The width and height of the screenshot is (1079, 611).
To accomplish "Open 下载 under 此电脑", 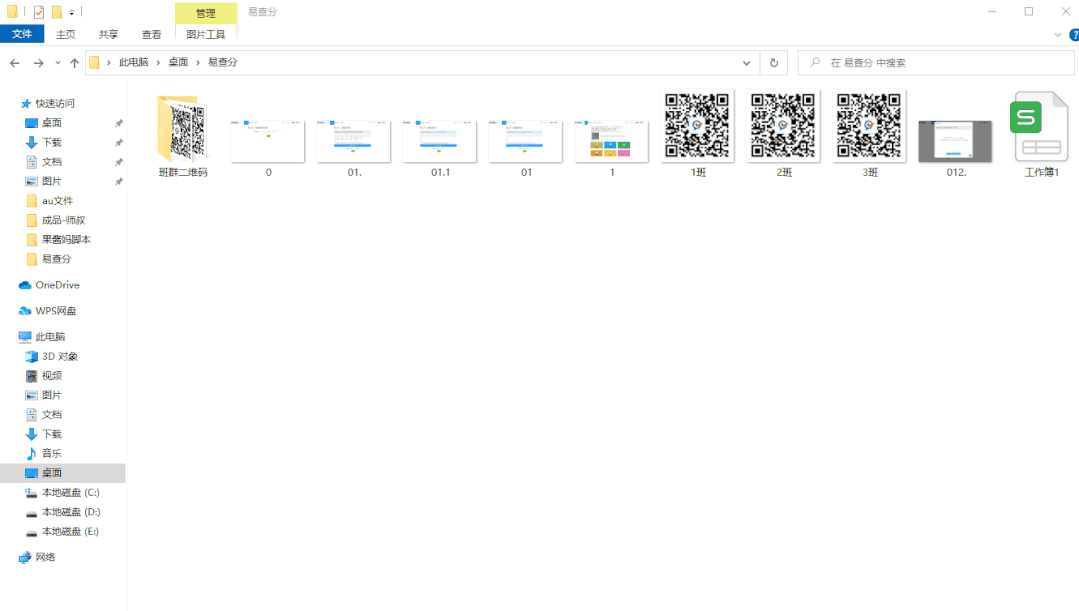I will click(x=52, y=433).
